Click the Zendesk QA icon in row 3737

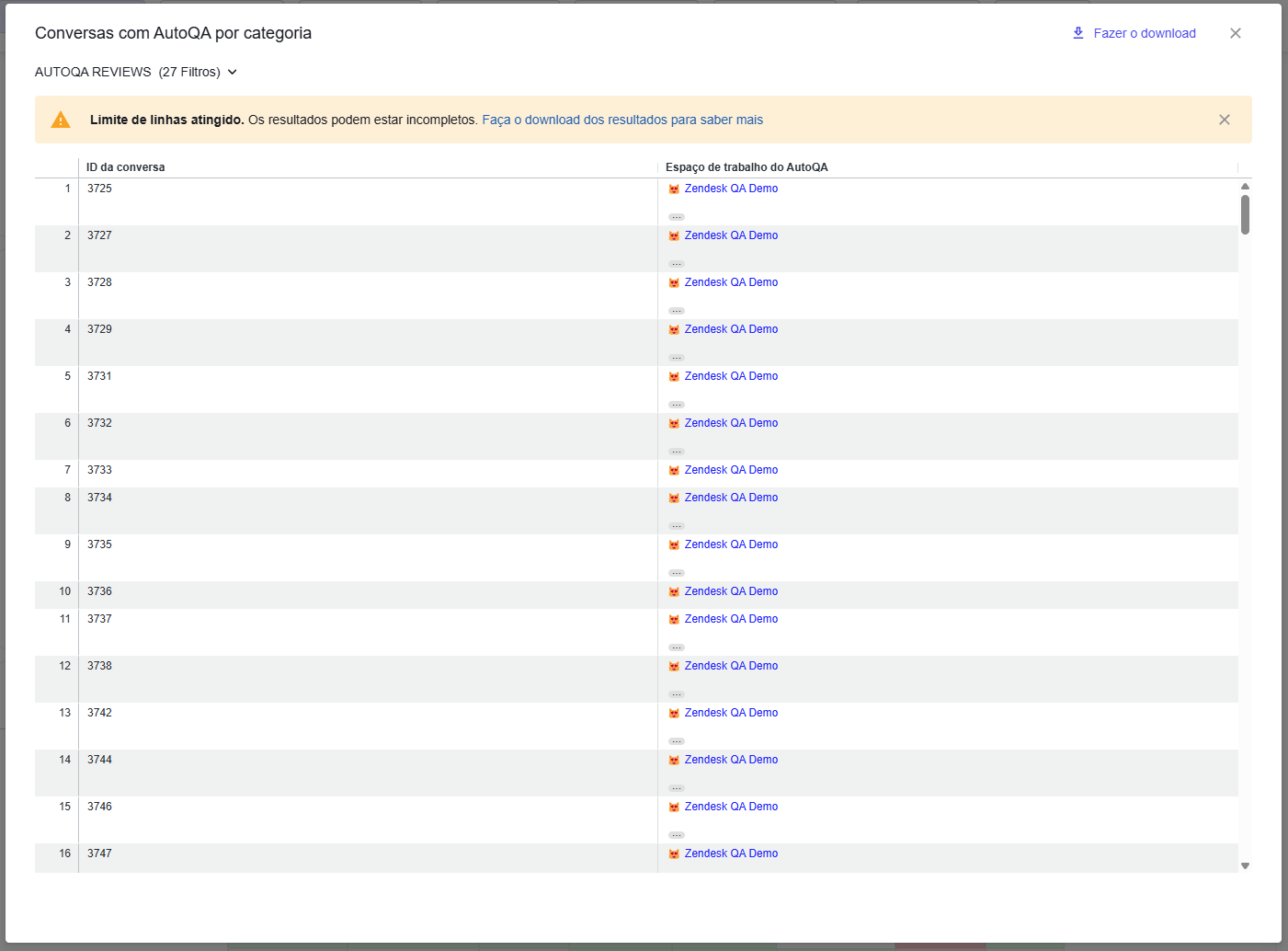click(674, 619)
